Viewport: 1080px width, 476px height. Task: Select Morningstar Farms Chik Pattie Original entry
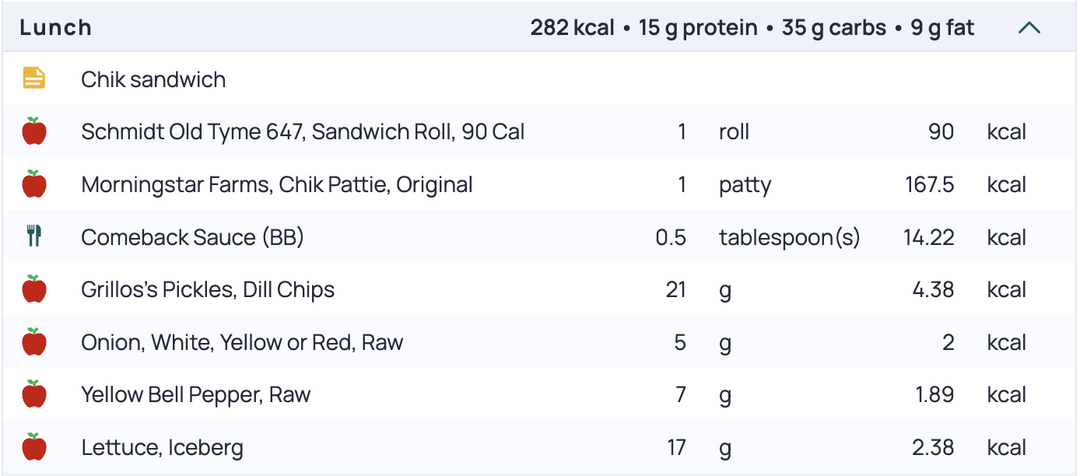click(540, 184)
